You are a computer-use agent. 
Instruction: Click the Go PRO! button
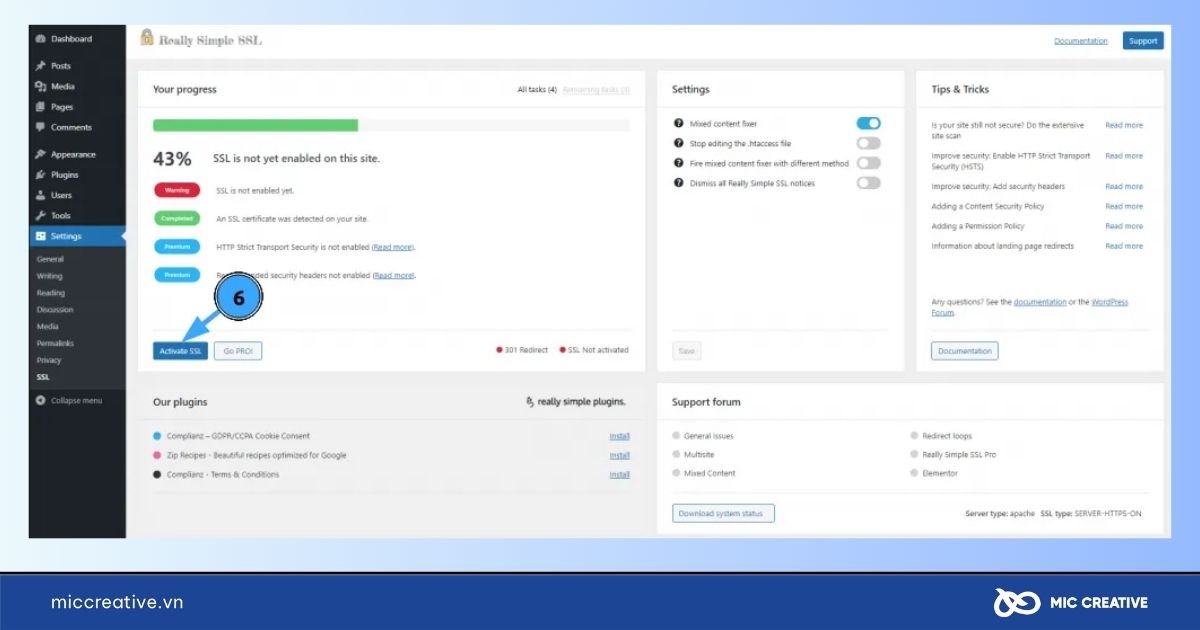238,351
